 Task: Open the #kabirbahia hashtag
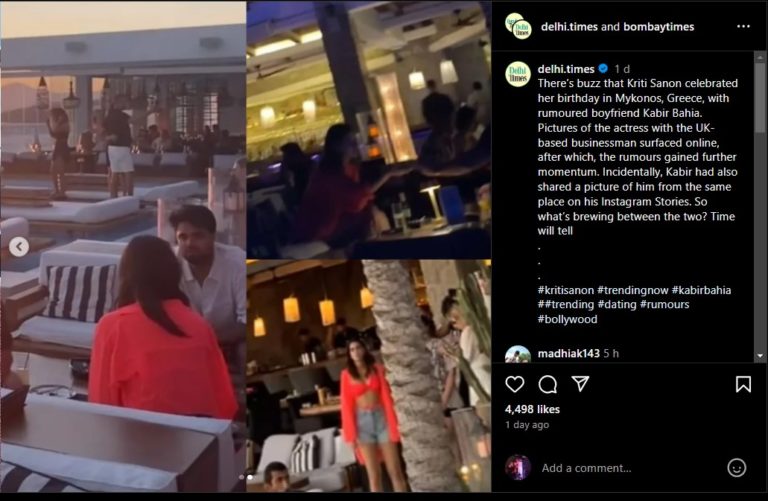tap(701, 290)
